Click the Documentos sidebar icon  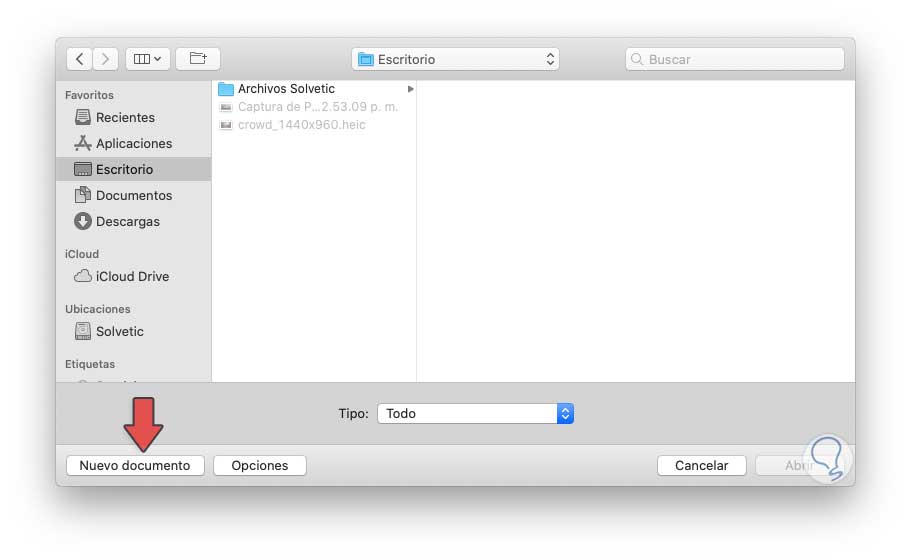tap(83, 195)
